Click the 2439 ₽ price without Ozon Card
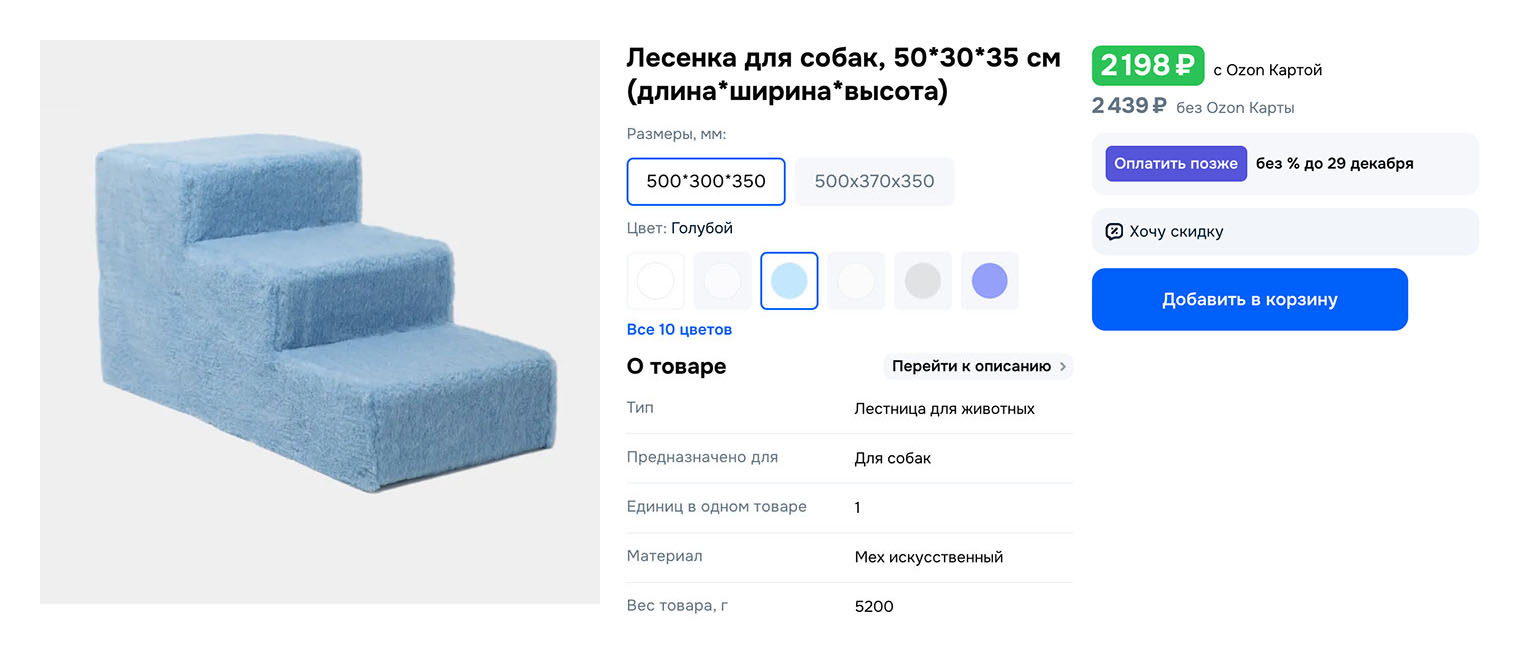The width and height of the screenshot is (1520, 656). [x=1129, y=106]
